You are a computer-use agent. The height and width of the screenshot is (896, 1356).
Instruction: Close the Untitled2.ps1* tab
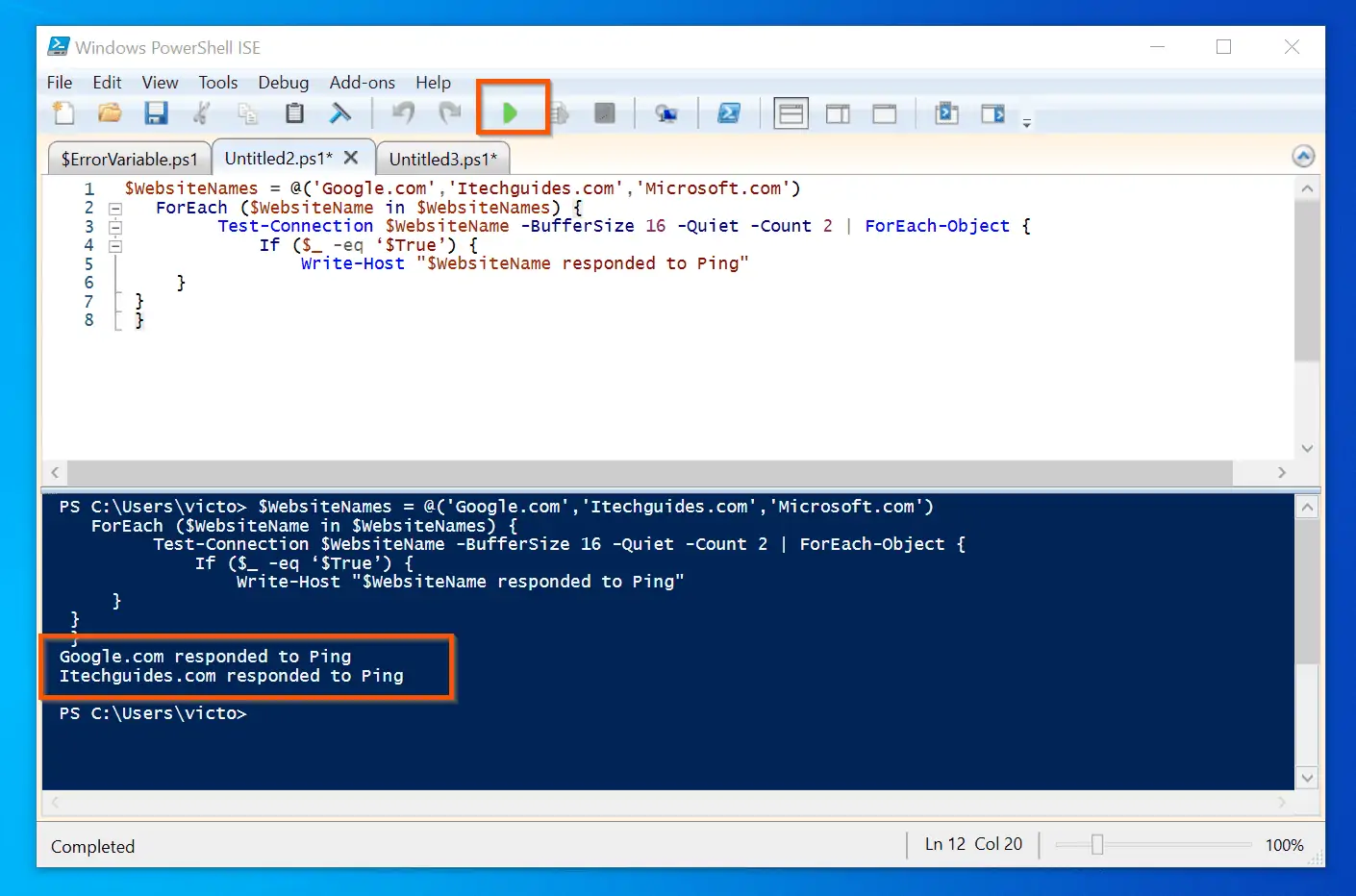point(351,157)
